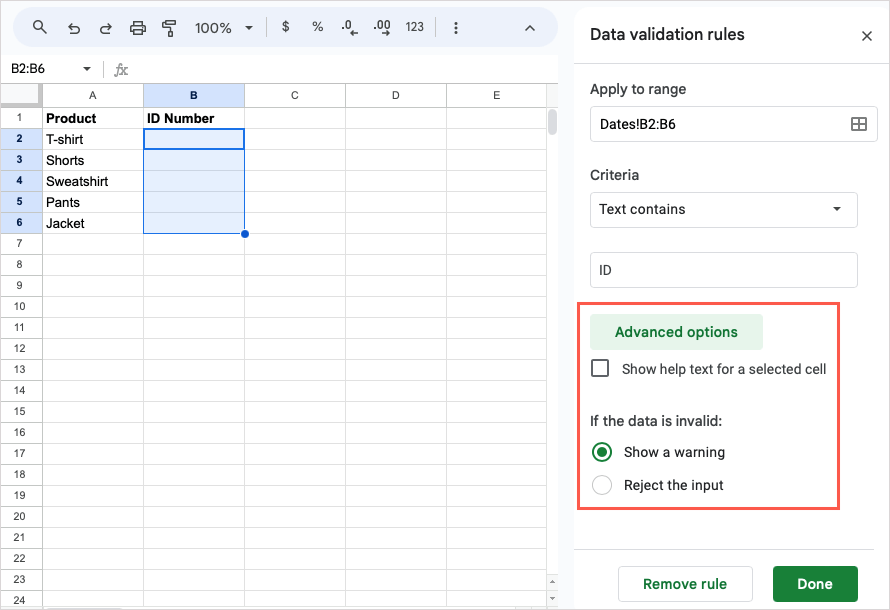Click the Done button

(x=815, y=584)
